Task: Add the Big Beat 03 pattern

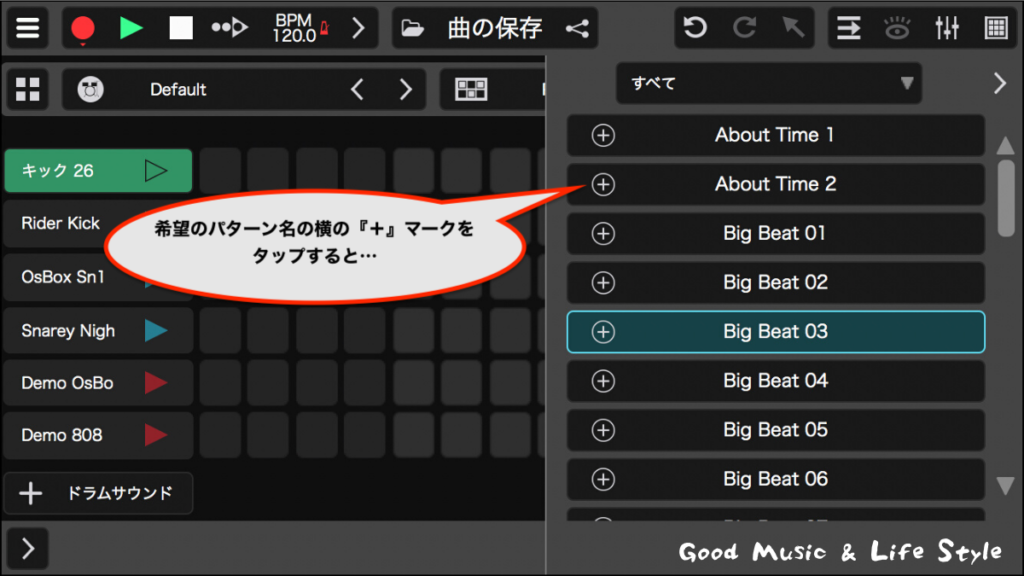Action: [603, 332]
